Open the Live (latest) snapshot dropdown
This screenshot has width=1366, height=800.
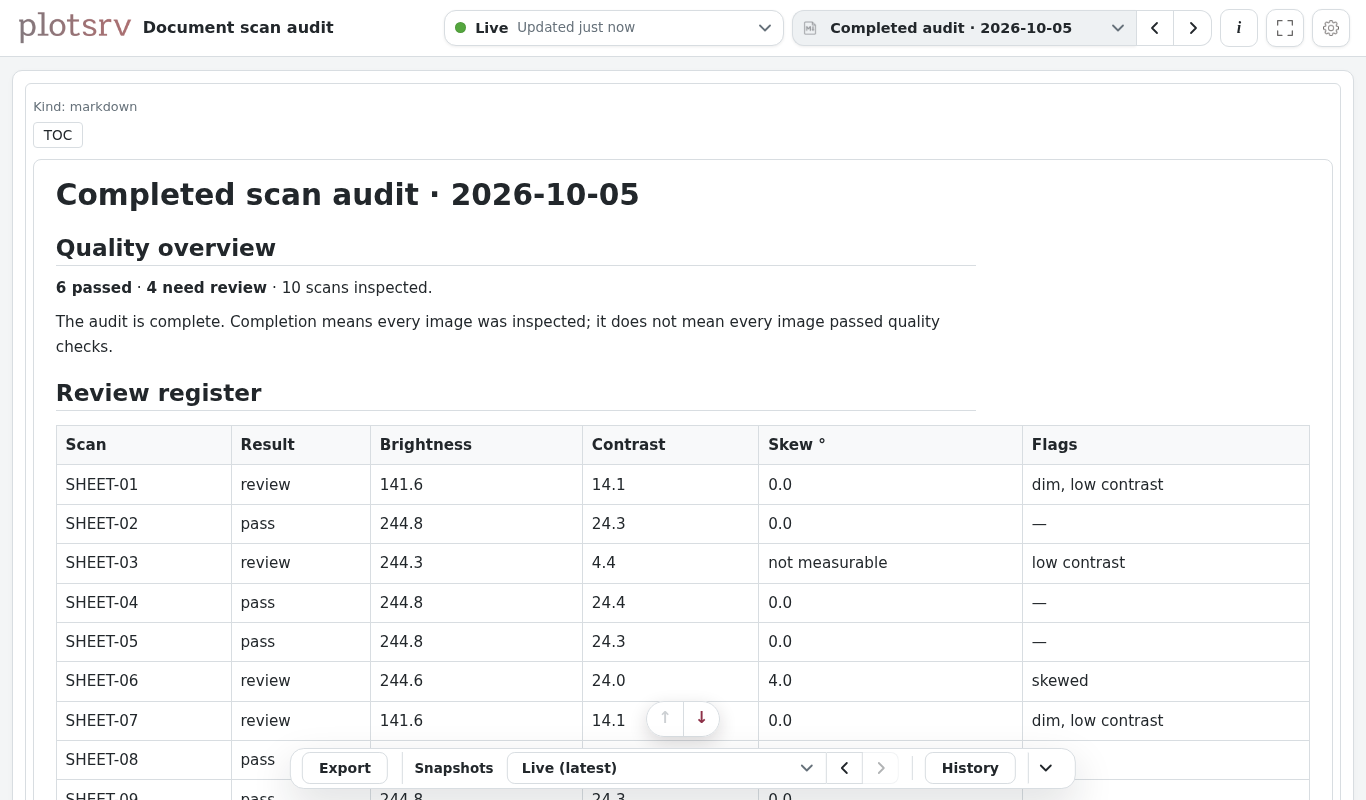click(667, 768)
